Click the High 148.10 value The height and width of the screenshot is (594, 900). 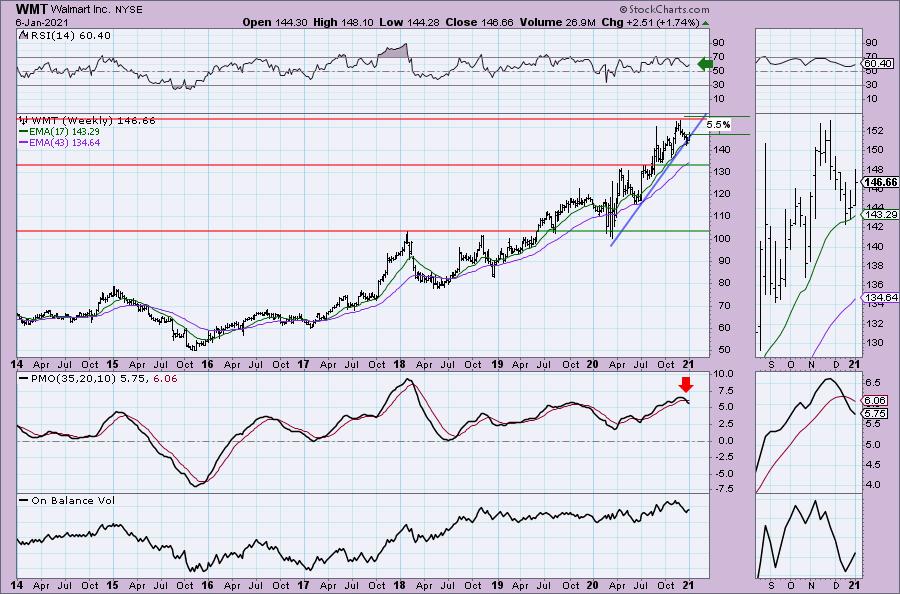coord(343,22)
